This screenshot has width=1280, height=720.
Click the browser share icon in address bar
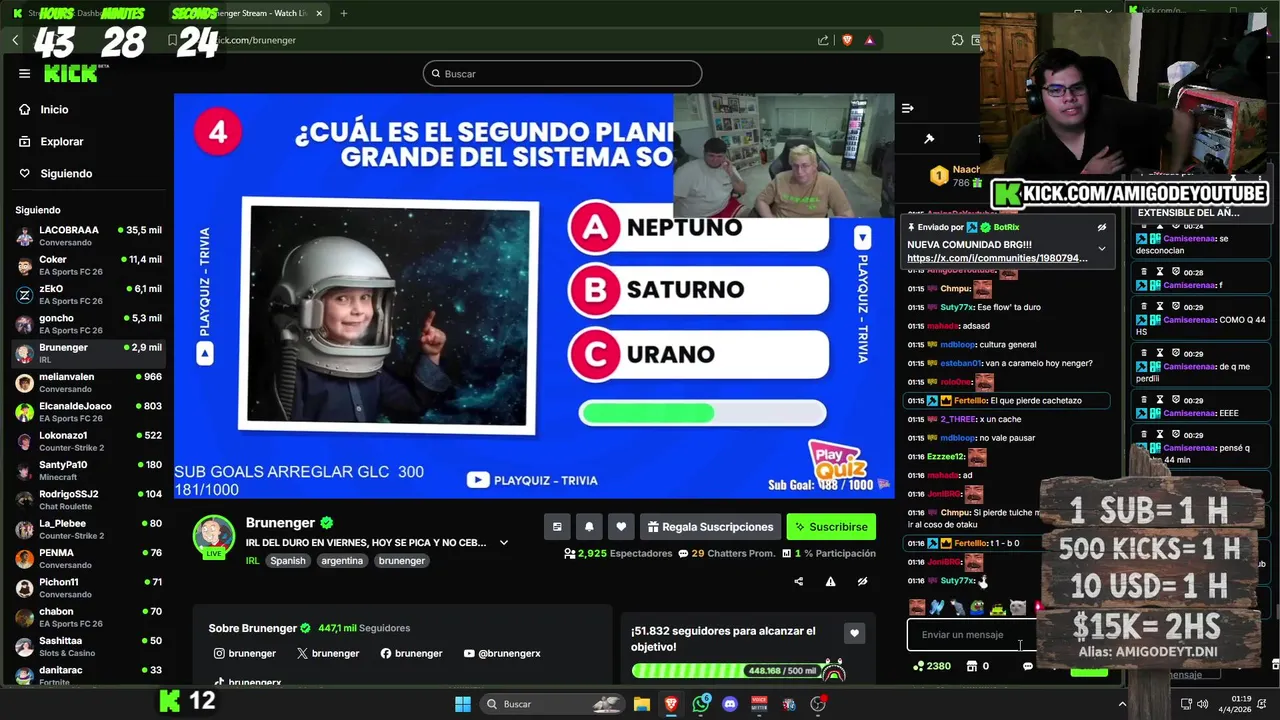pyautogui.click(x=823, y=40)
